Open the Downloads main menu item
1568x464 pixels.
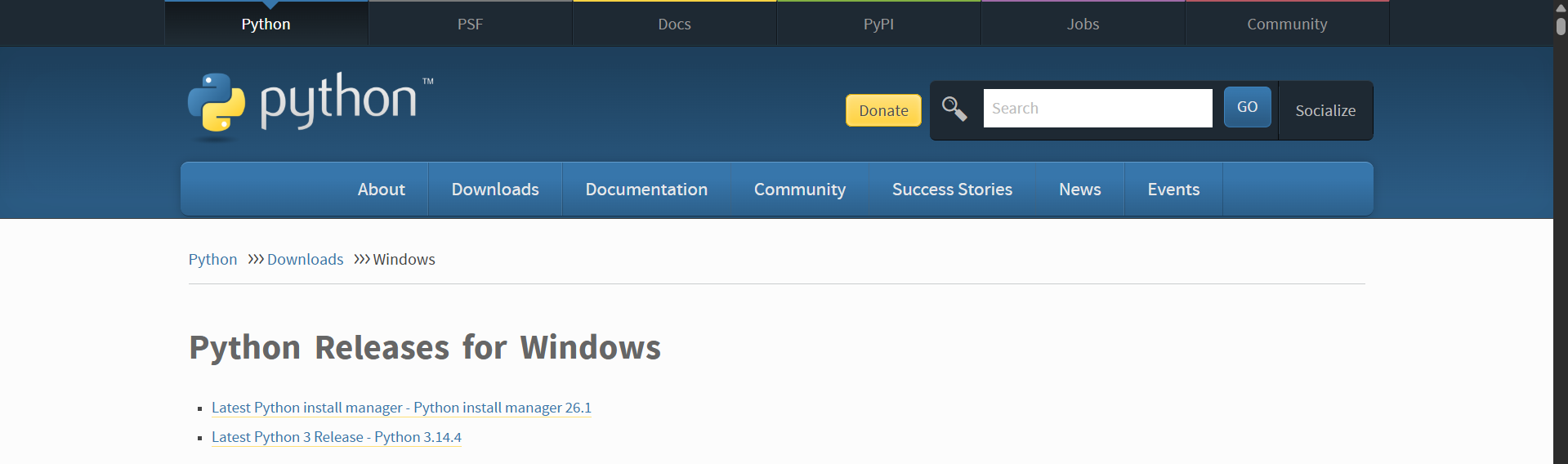495,189
